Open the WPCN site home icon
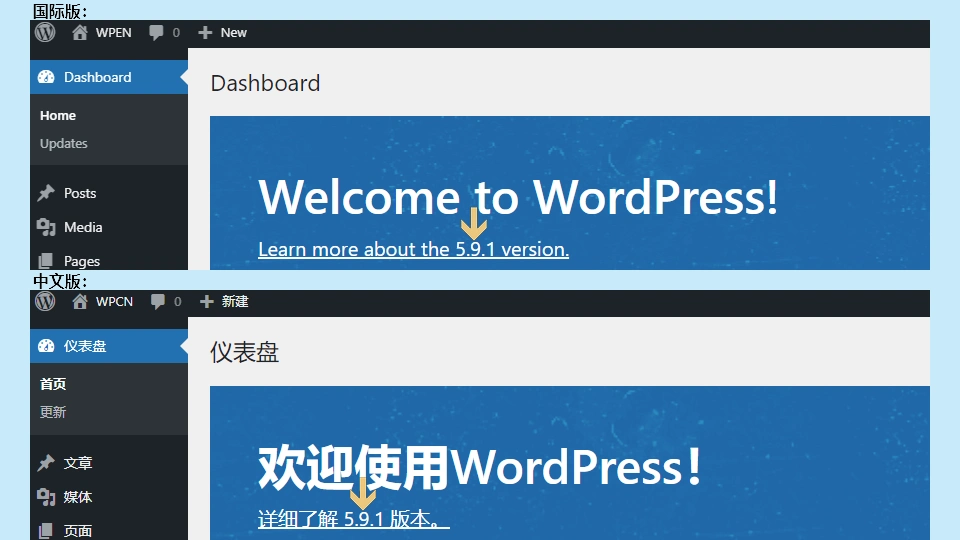 point(80,301)
